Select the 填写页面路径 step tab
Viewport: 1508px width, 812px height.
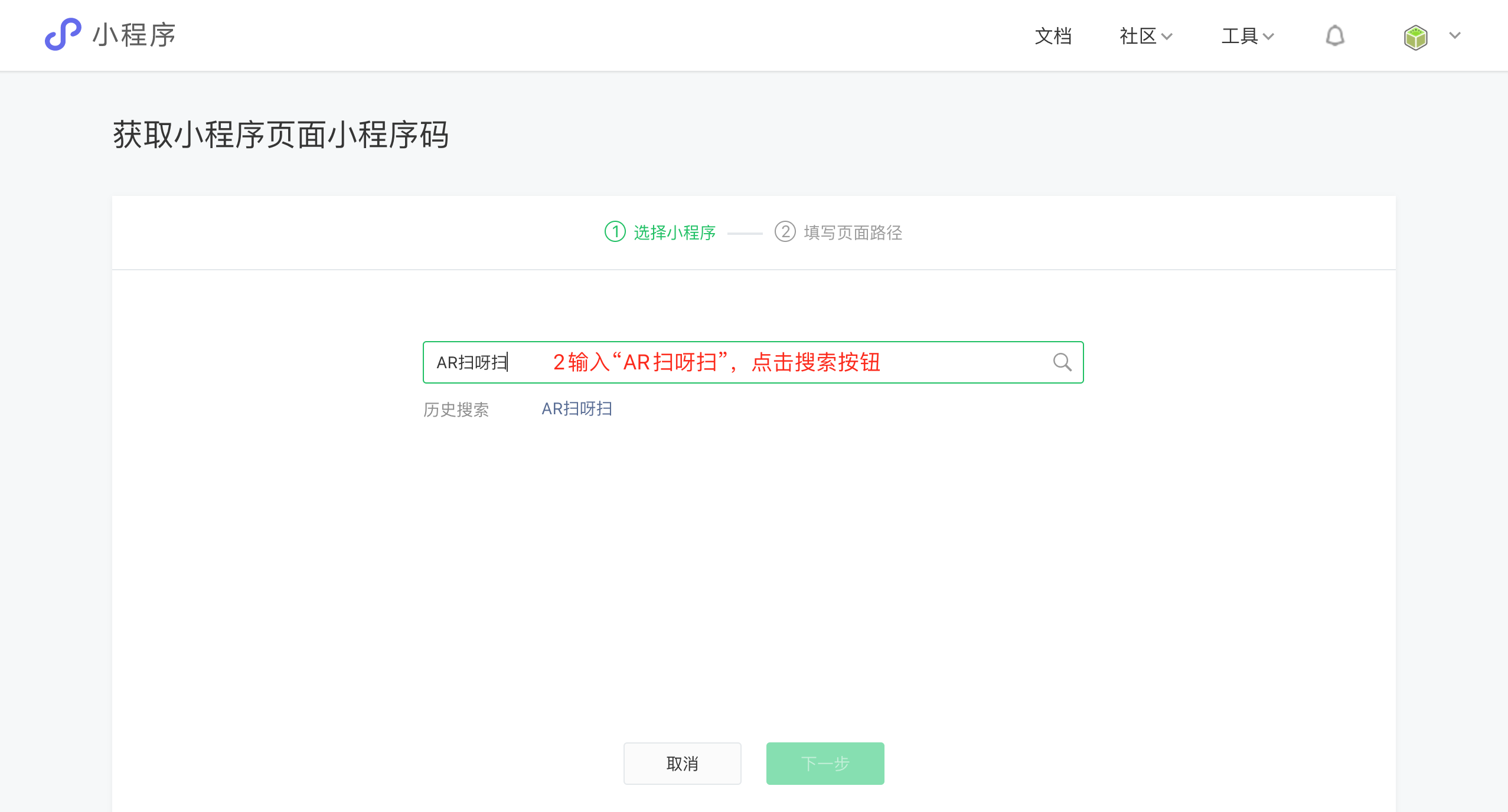point(853,233)
